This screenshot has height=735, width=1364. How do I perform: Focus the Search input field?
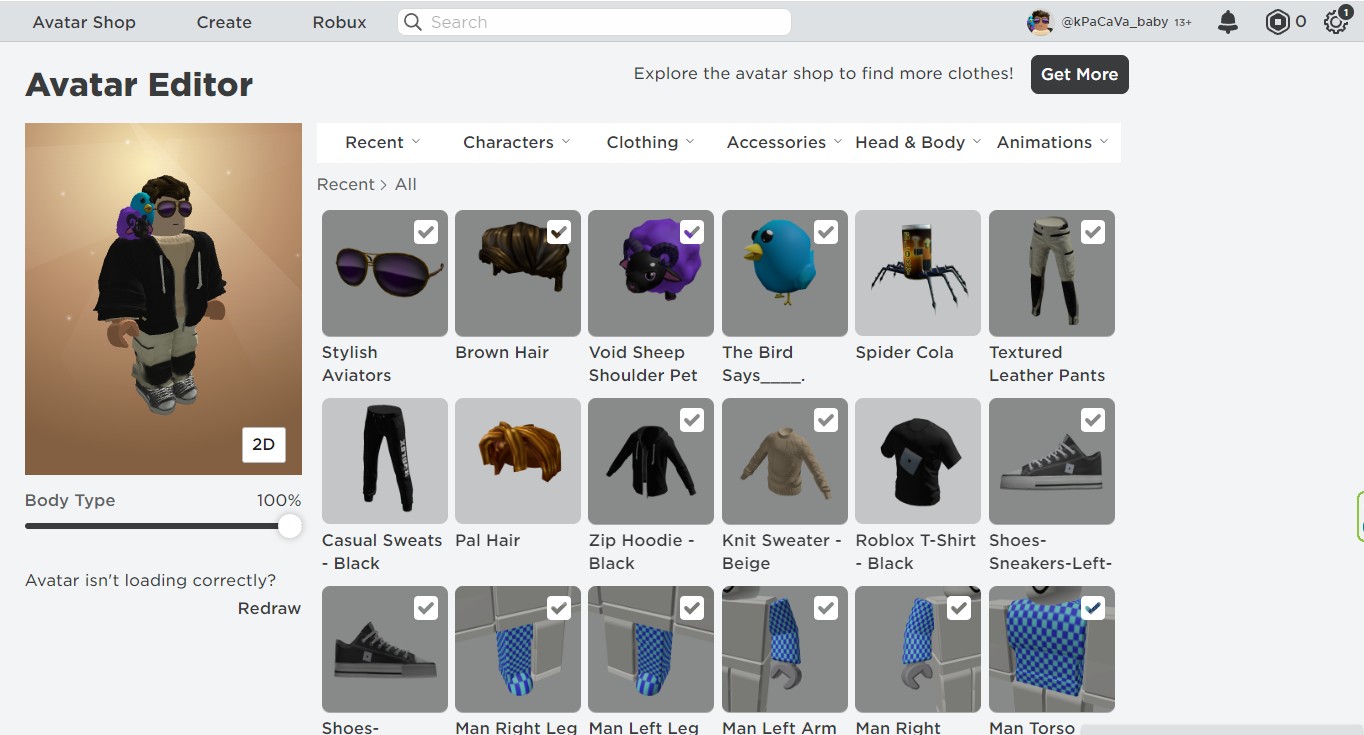click(x=594, y=22)
